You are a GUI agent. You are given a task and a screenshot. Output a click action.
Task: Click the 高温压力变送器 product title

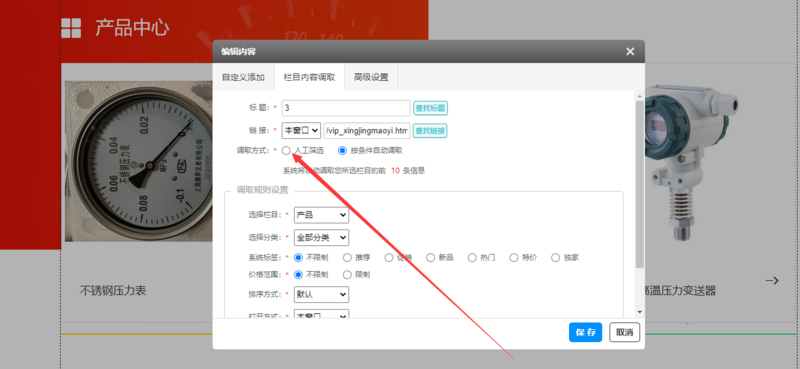(681, 291)
